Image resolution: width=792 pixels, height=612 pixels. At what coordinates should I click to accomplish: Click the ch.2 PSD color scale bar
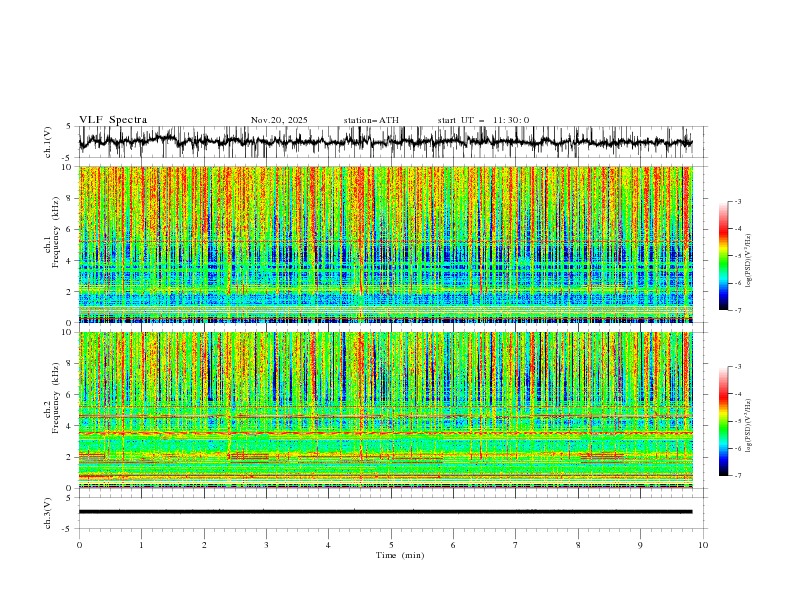723,421
